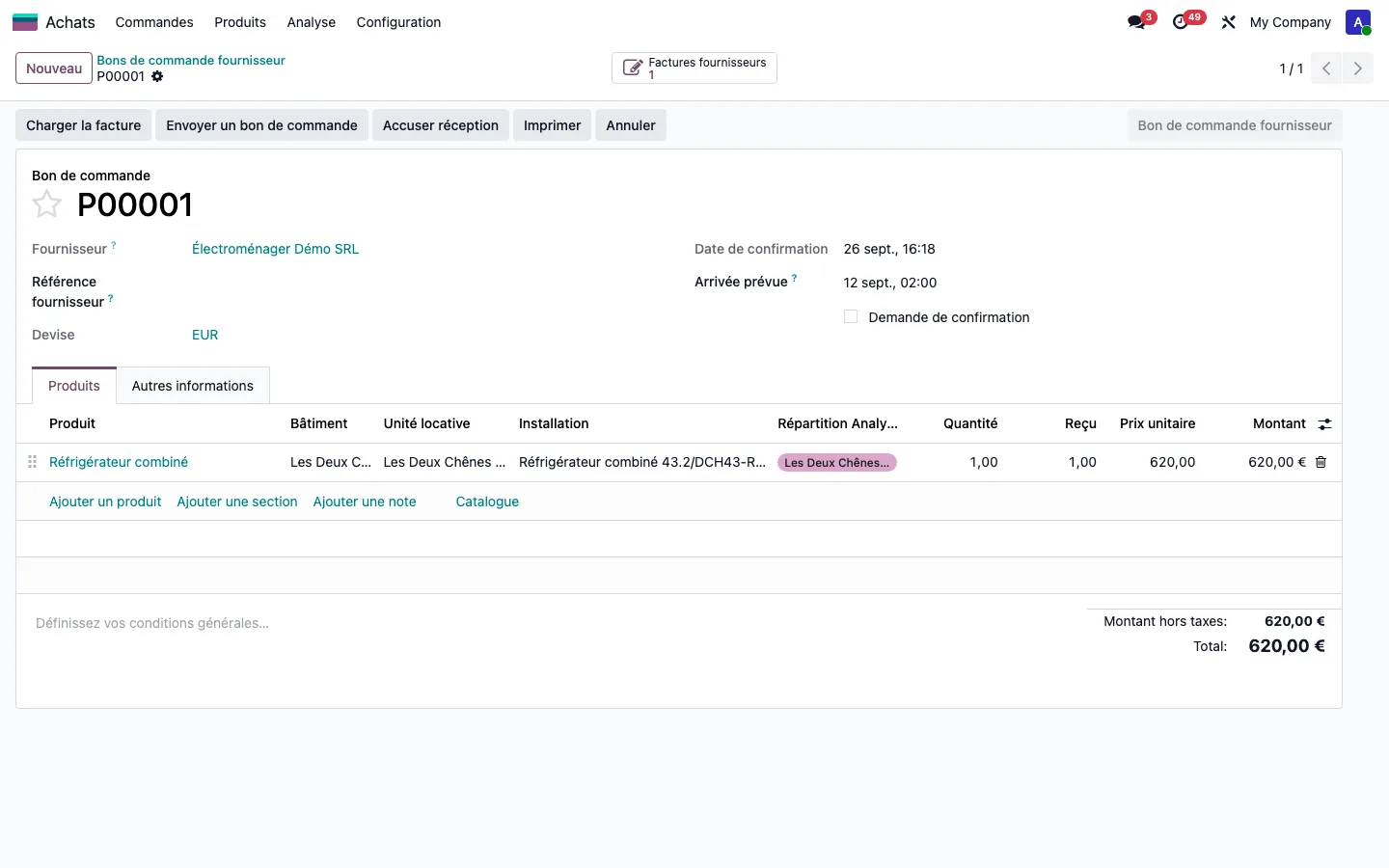
Task: Switch company via My Company
Action: point(1291,22)
